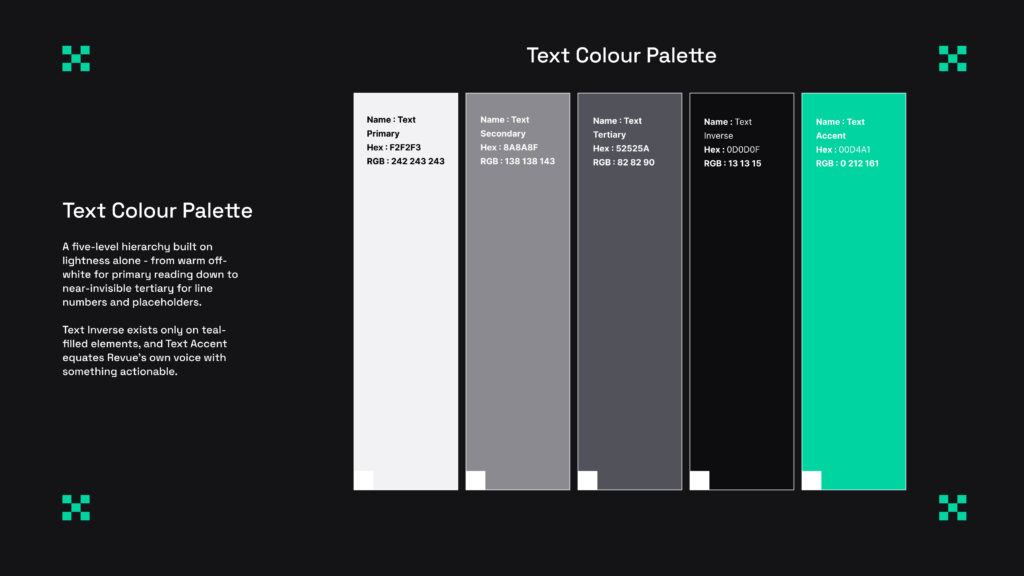Click white square in Text Accent swatch
The width and height of the screenshot is (1024, 576).
click(812, 480)
